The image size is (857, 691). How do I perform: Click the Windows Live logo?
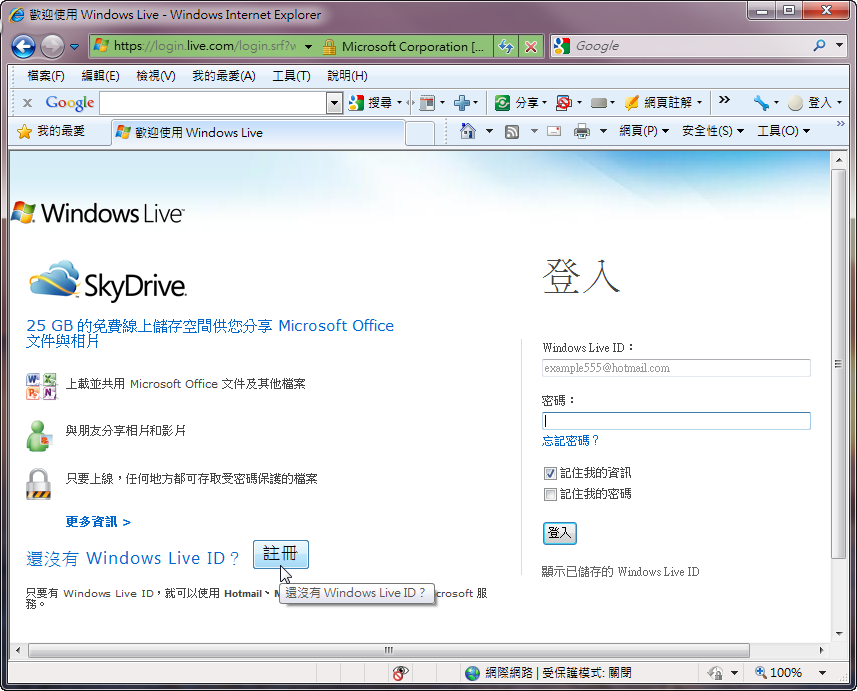(98, 213)
